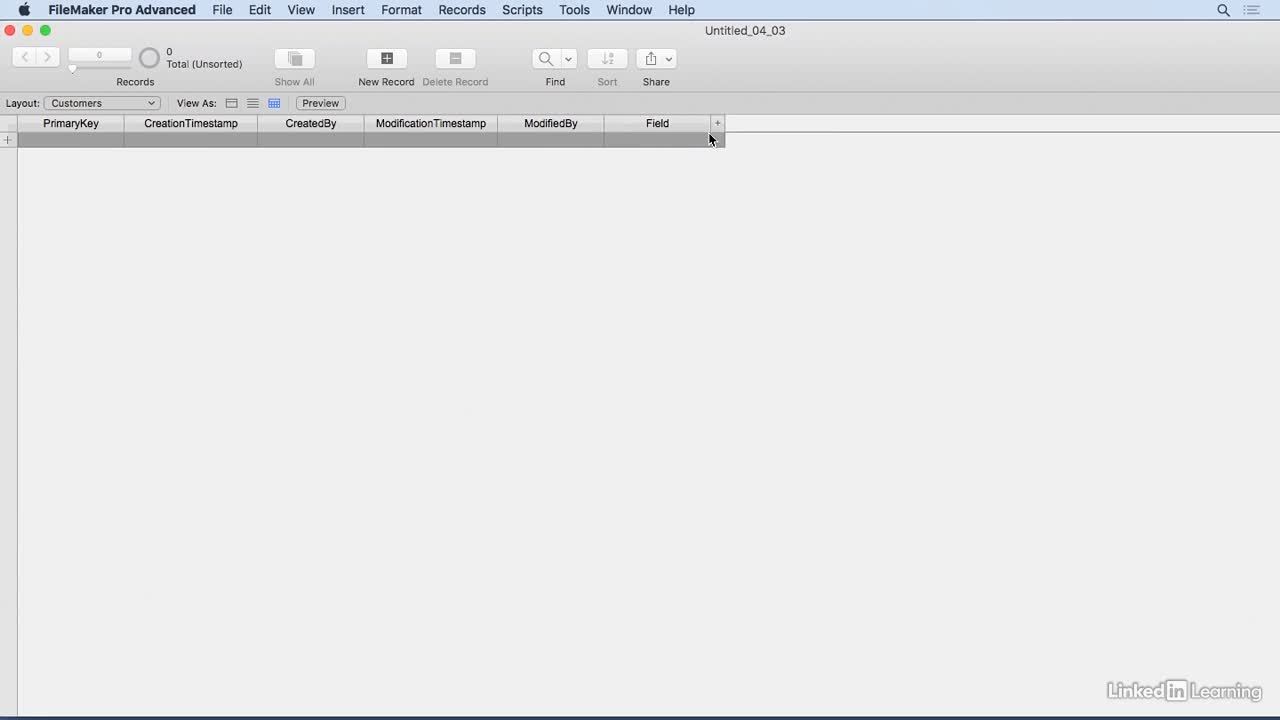The width and height of the screenshot is (1280, 720).
Task: Open Notification Center icon
Action: pyautogui.click(x=1251, y=10)
